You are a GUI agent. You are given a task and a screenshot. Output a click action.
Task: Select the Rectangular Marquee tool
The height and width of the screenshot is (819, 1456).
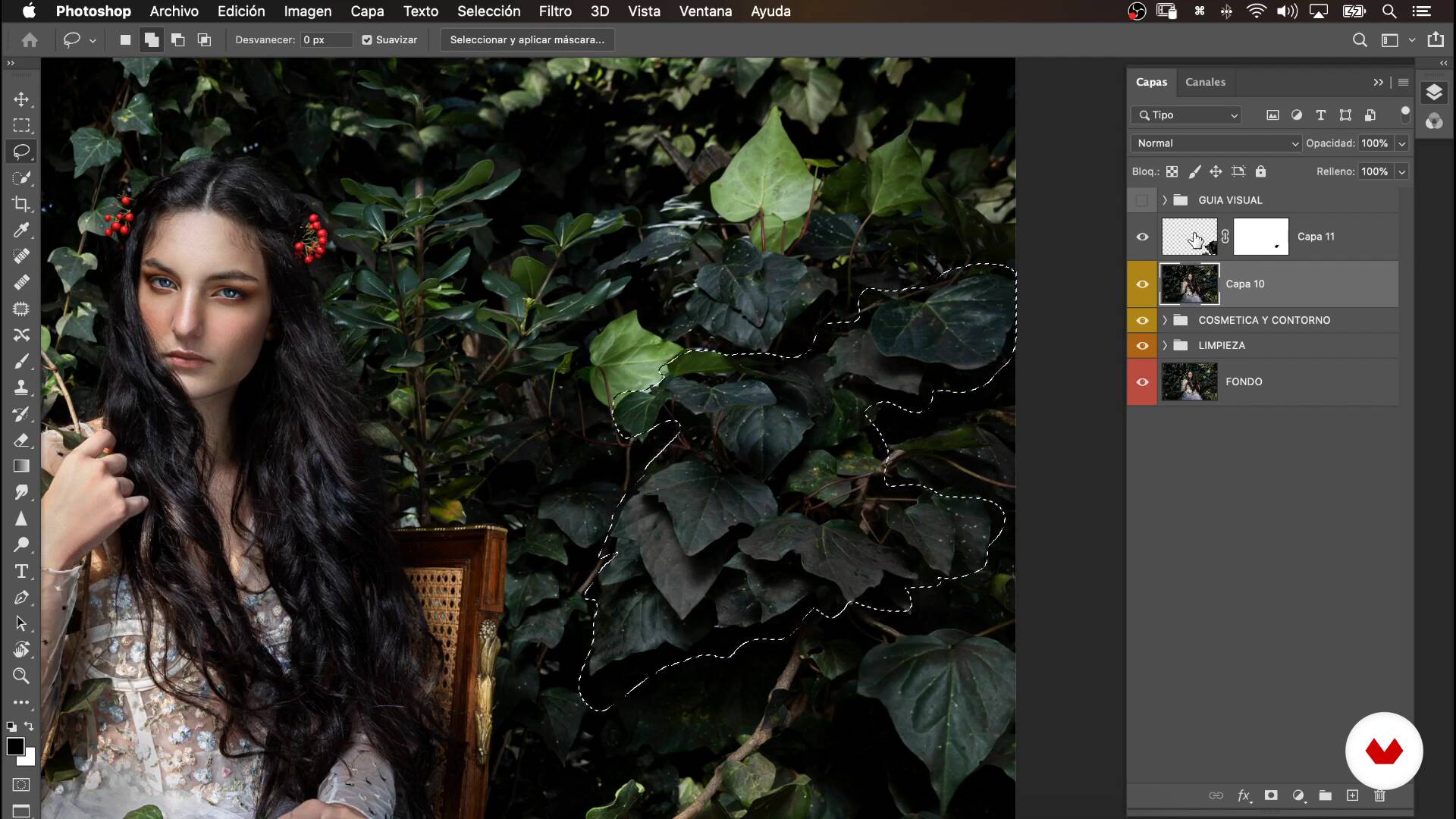pyautogui.click(x=21, y=125)
